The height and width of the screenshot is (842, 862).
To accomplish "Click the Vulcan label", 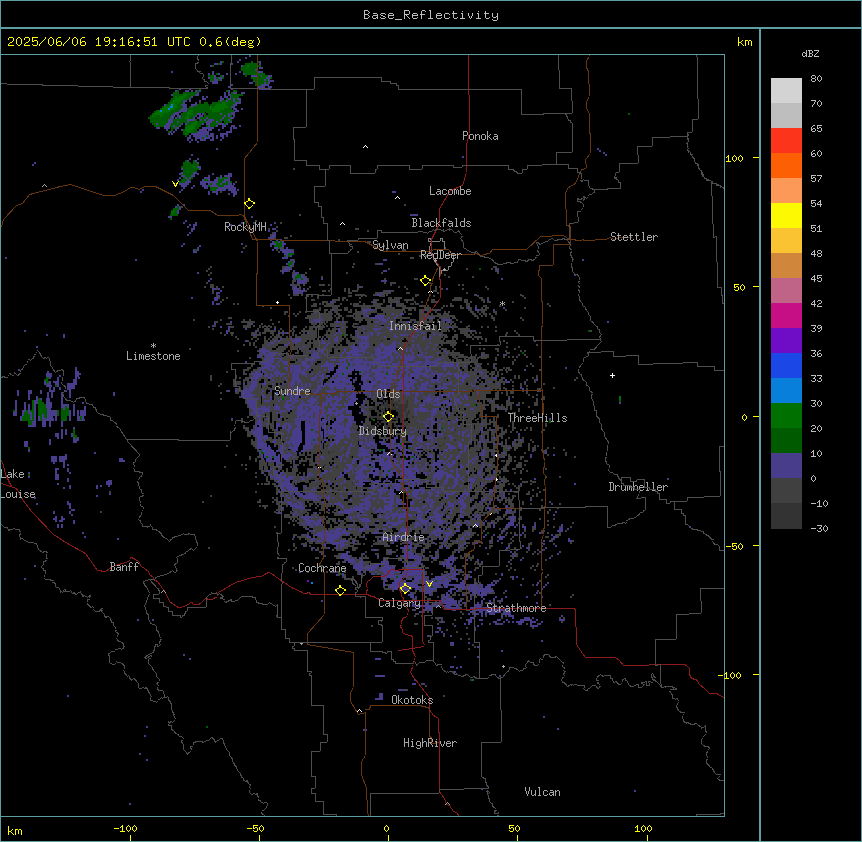I will click(542, 792).
